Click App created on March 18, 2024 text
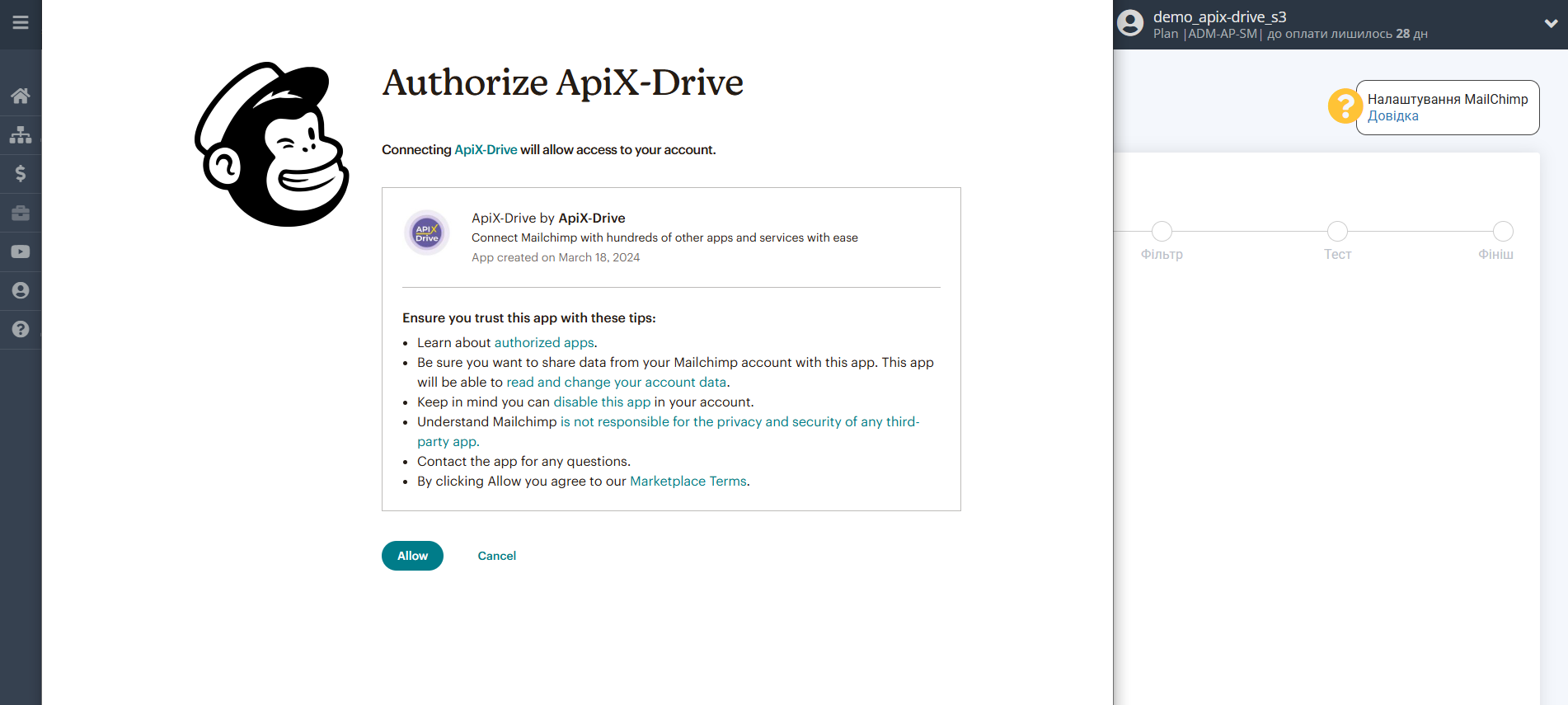Image resolution: width=1568 pixels, height=705 pixels. [556, 257]
